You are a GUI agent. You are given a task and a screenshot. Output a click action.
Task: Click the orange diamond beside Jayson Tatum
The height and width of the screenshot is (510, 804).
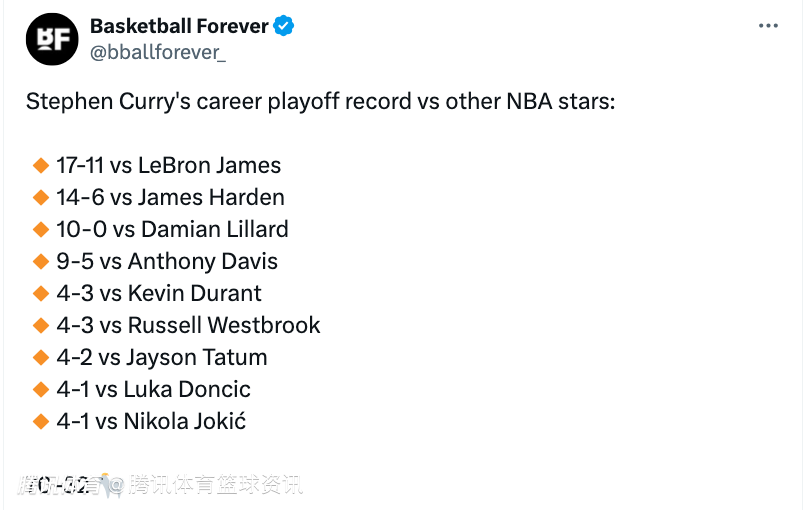[41, 358]
